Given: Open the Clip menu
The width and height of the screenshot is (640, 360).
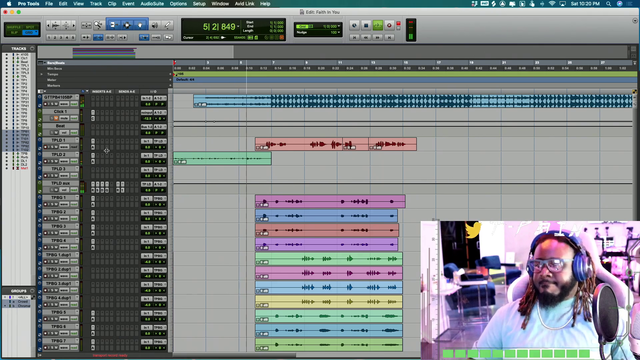Looking at the screenshot, I should click(x=112, y=4).
